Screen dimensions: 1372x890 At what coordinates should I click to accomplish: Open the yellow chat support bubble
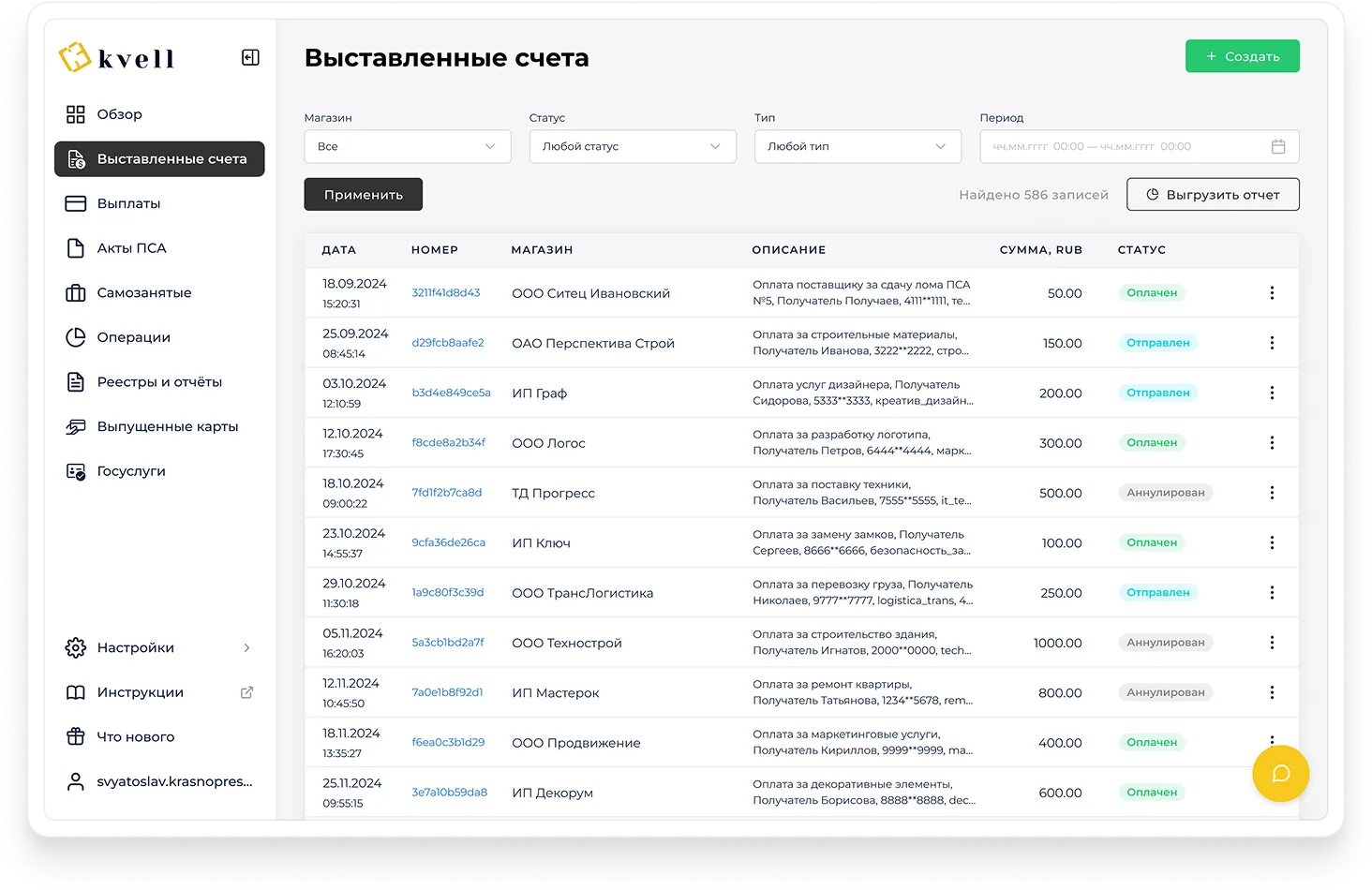click(x=1280, y=774)
